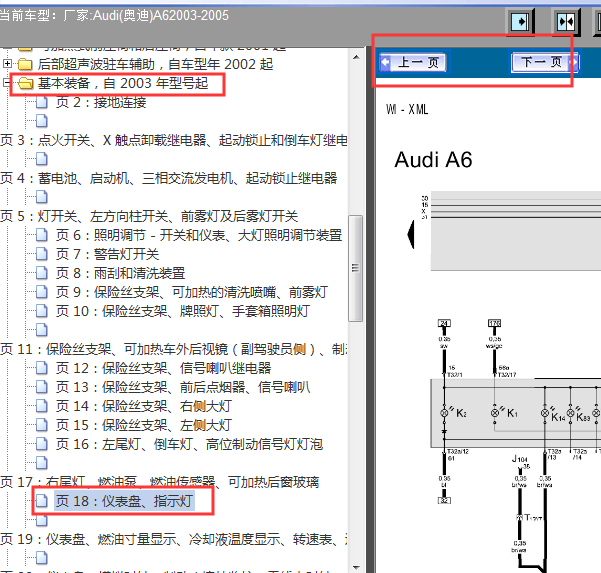Click document icon beside 页 16
Screen dimensions: 601x573
(x=42, y=444)
